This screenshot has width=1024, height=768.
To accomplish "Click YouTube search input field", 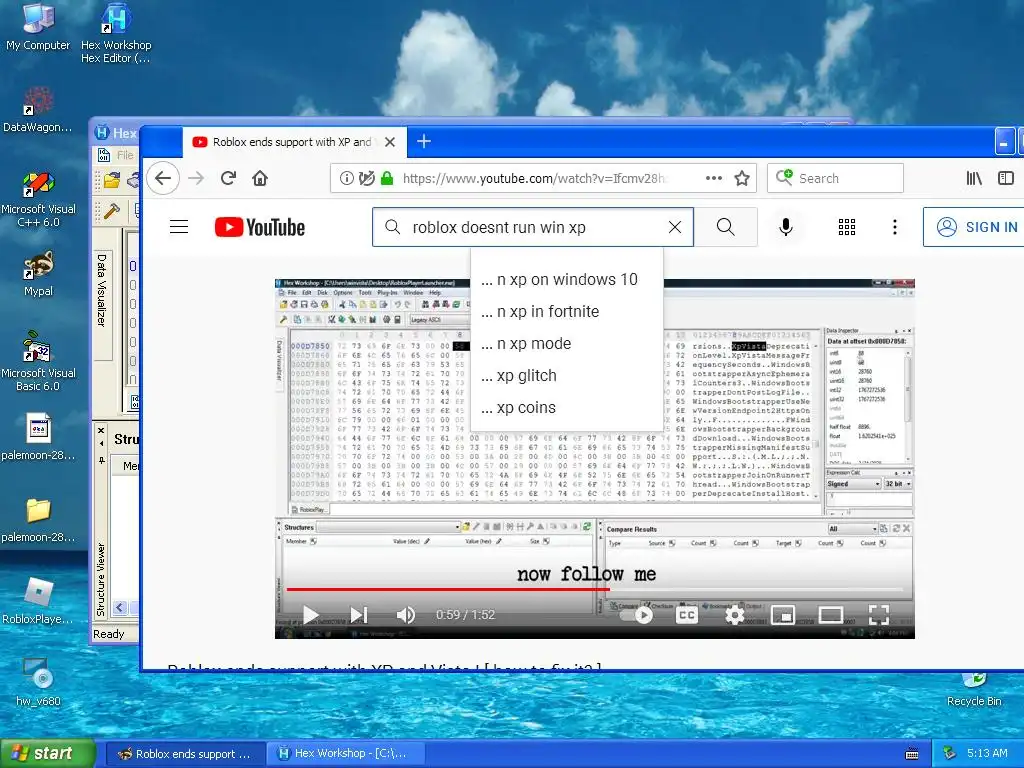I will tap(532, 227).
